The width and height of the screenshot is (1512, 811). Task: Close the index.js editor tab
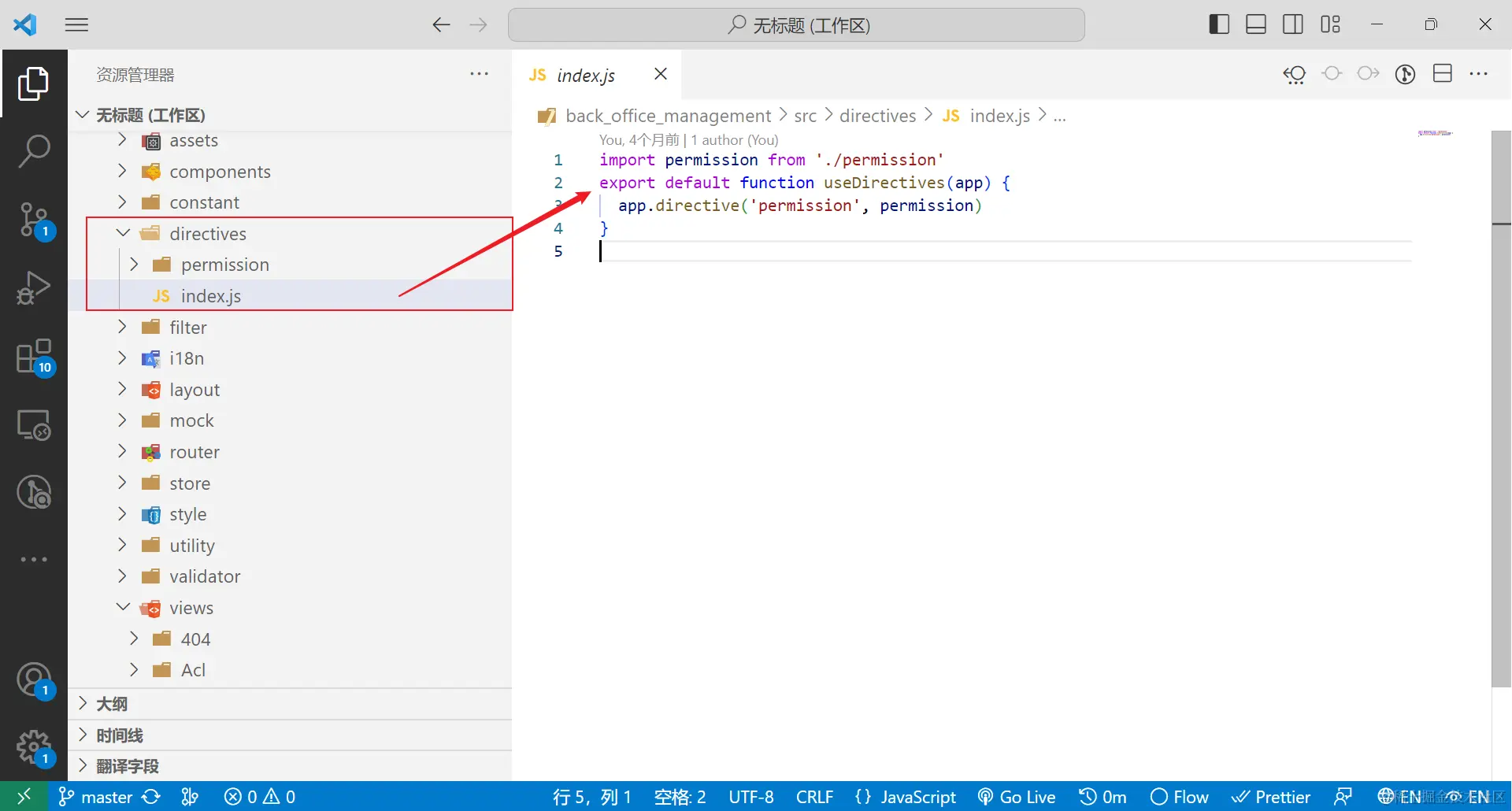(661, 74)
